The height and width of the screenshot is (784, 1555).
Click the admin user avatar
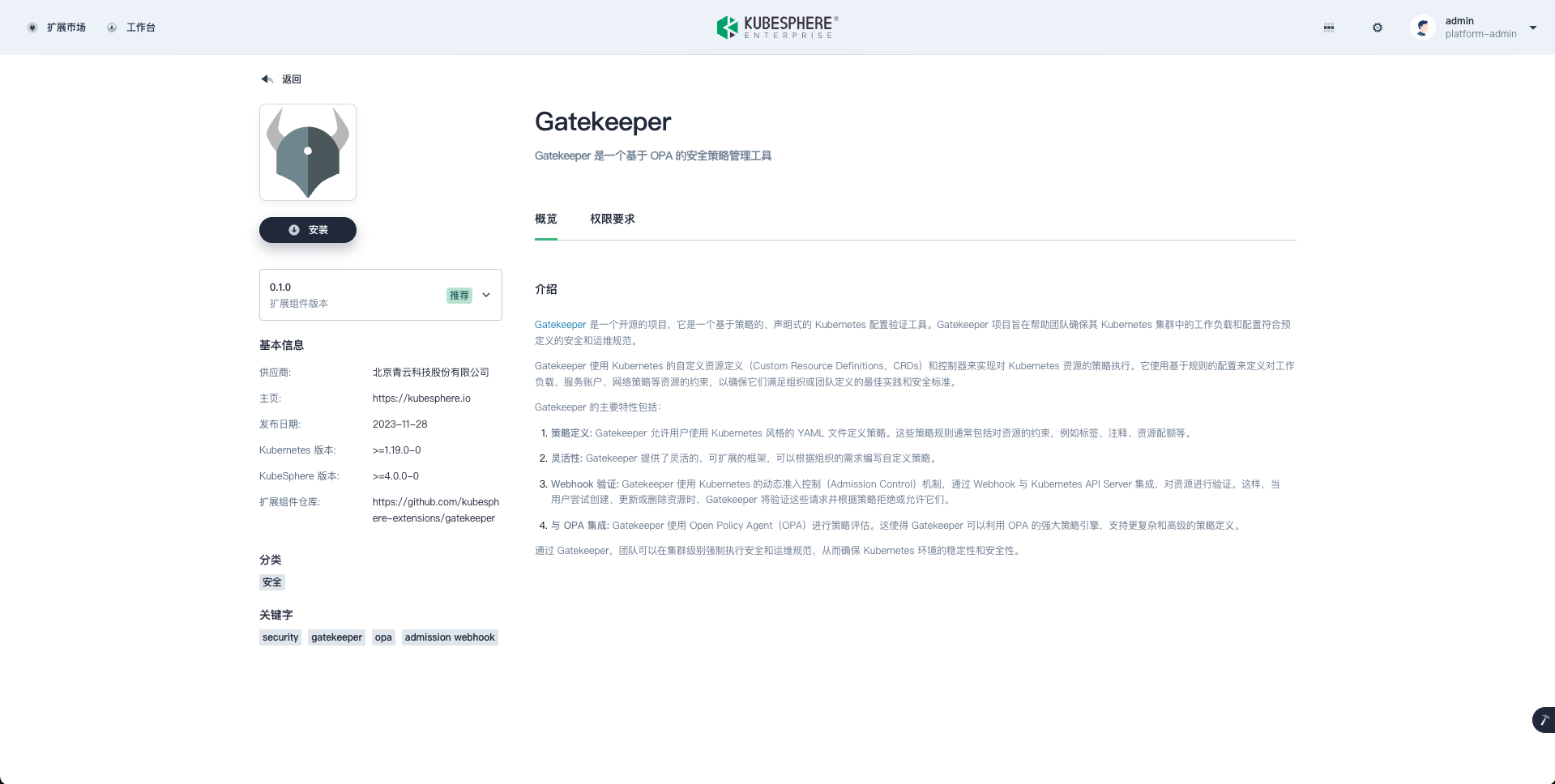tap(1423, 28)
